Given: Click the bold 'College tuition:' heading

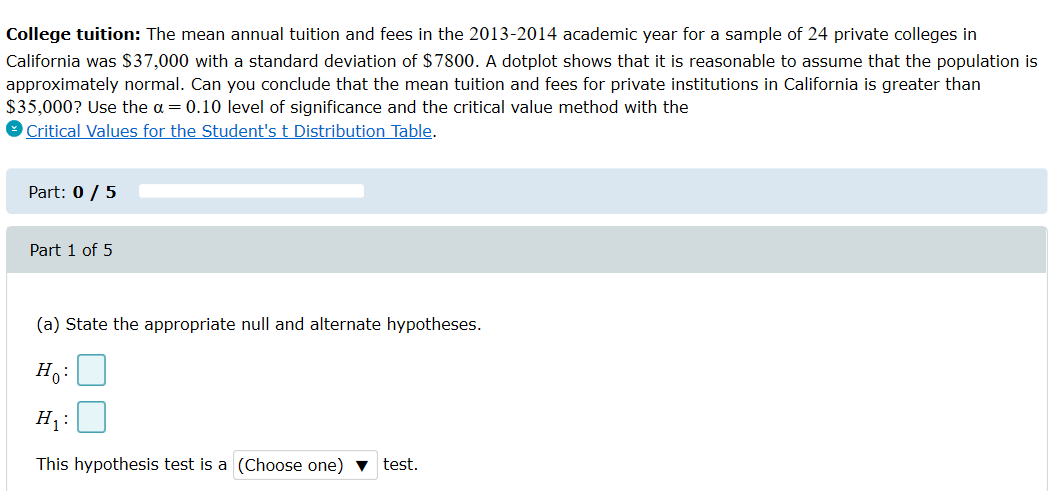Looking at the screenshot, I should pyautogui.click(x=74, y=35).
